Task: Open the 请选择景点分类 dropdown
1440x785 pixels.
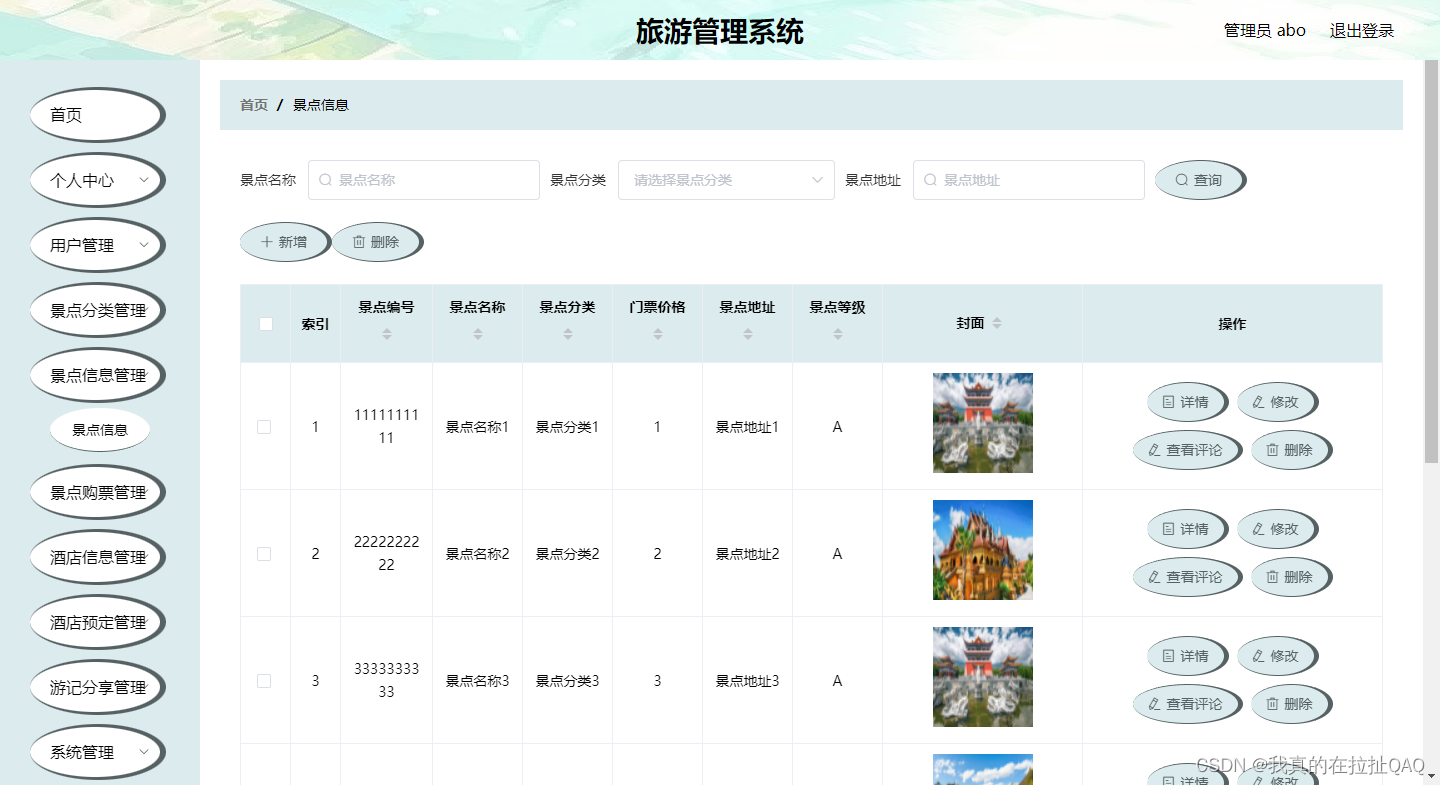Action: point(726,180)
